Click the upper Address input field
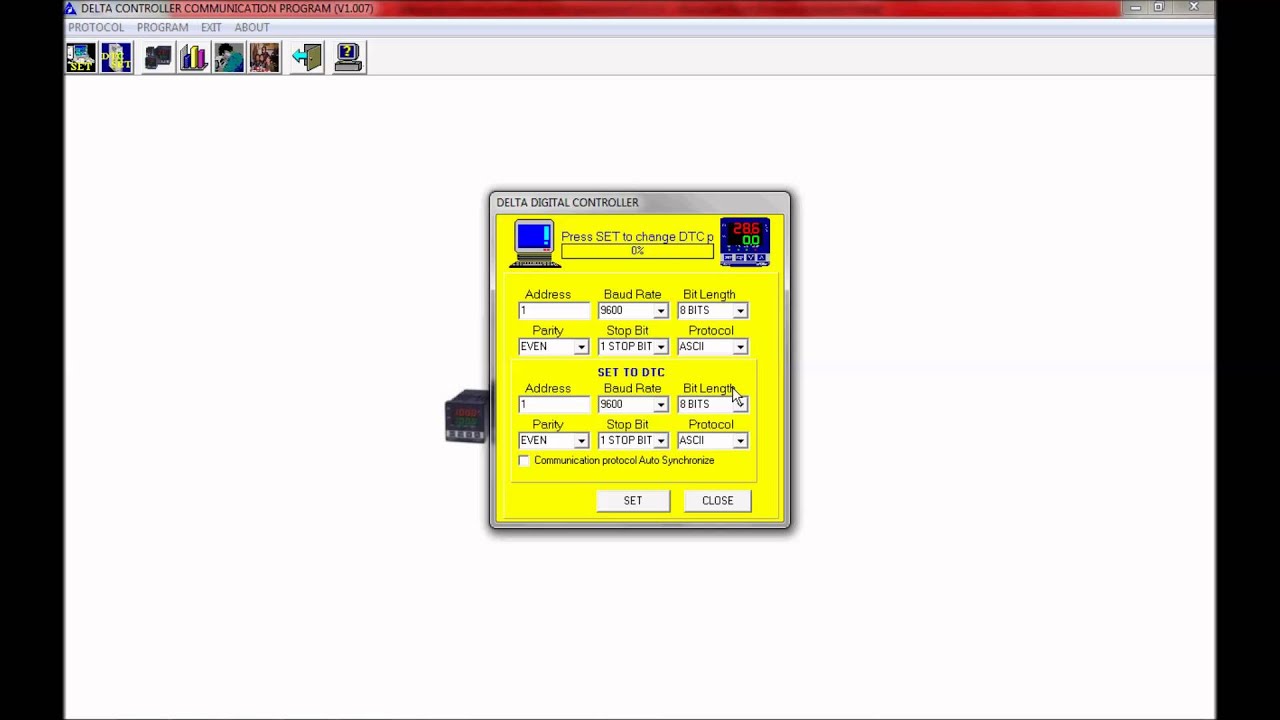The image size is (1280, 720). [x=553, y=311]
